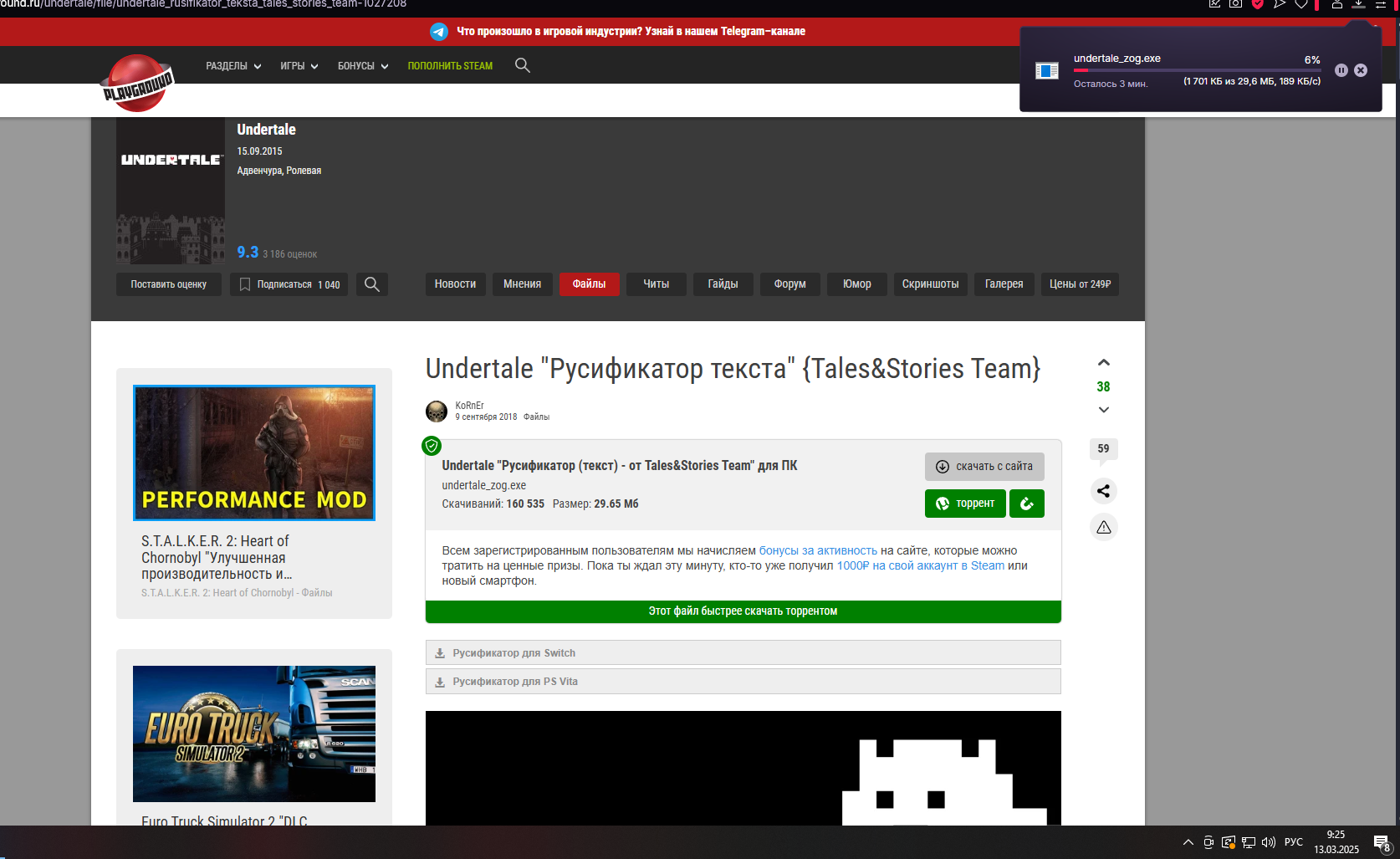Open author KoRnEr's profile link
This screenshot has width=1400, height=859.
(x=469, y=406)
